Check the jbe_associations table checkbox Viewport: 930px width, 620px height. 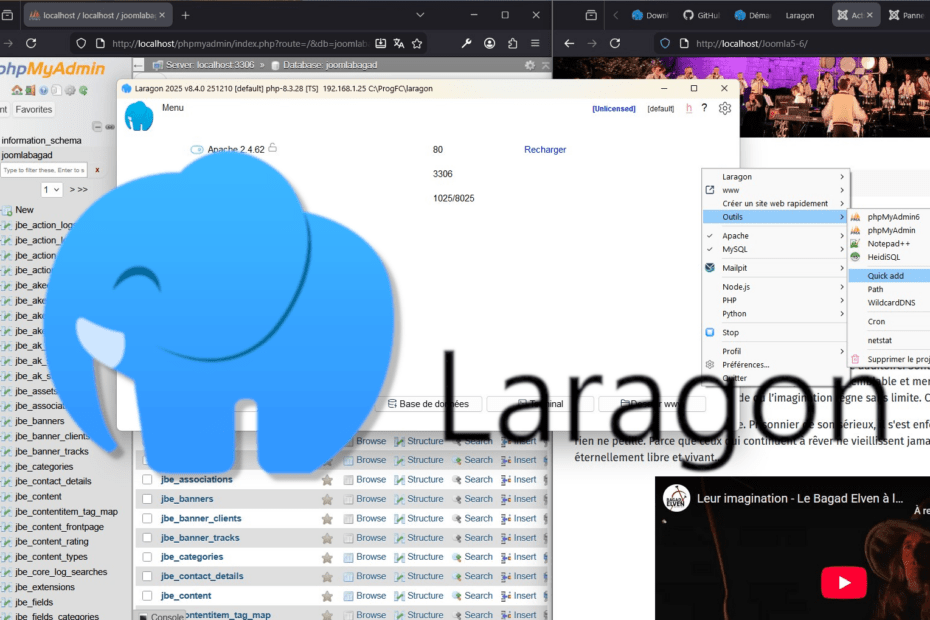[147, 480]
